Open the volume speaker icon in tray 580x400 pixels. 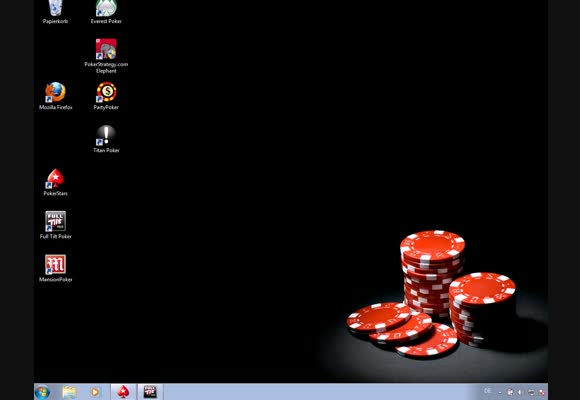[x=520, y=392]
